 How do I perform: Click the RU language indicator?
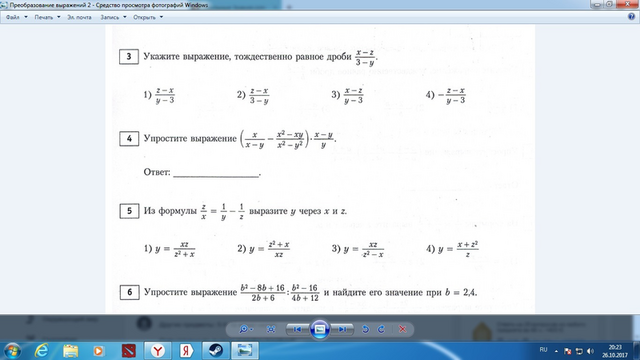coord(543,350)
